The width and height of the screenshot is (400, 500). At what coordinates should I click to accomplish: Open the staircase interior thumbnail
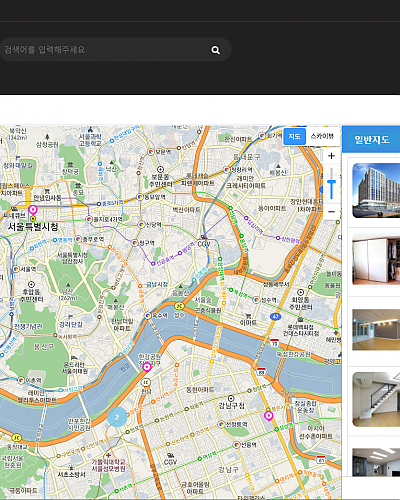pos(376,399)
